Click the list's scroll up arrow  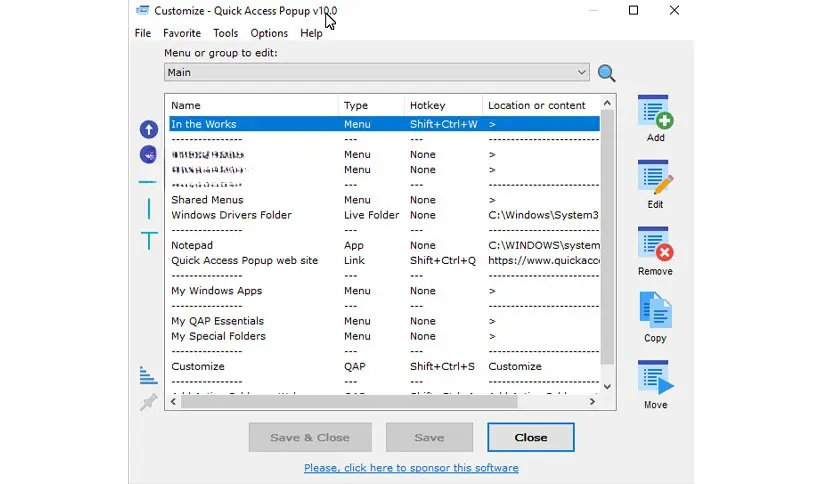coord(607,103)
